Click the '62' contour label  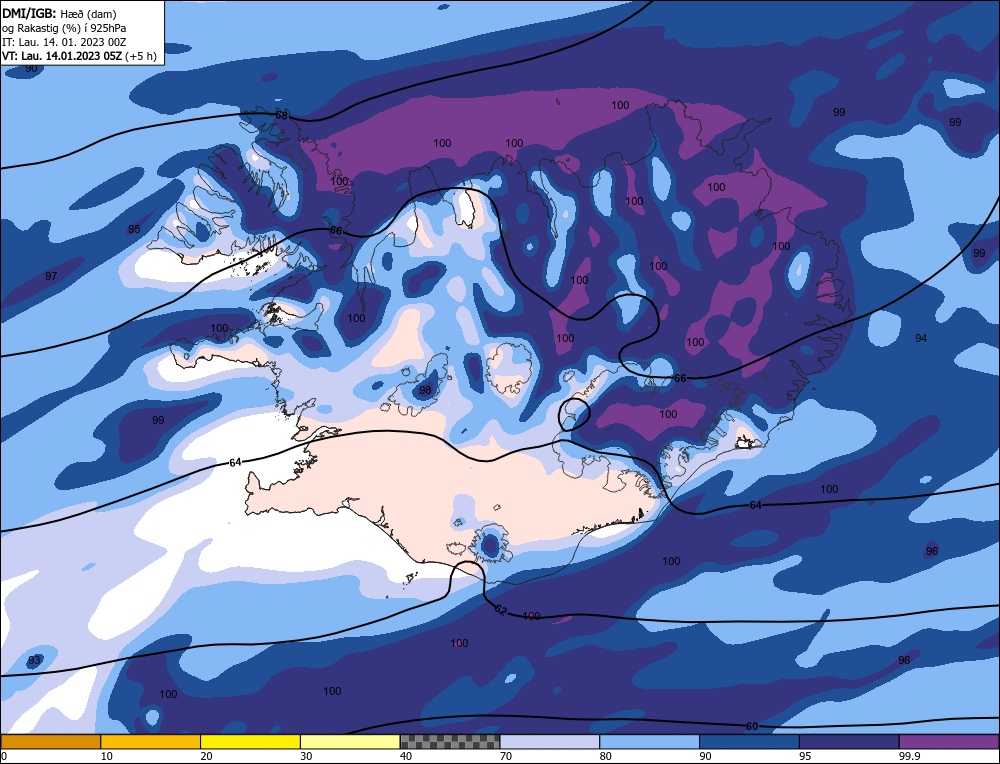point(501,610)
